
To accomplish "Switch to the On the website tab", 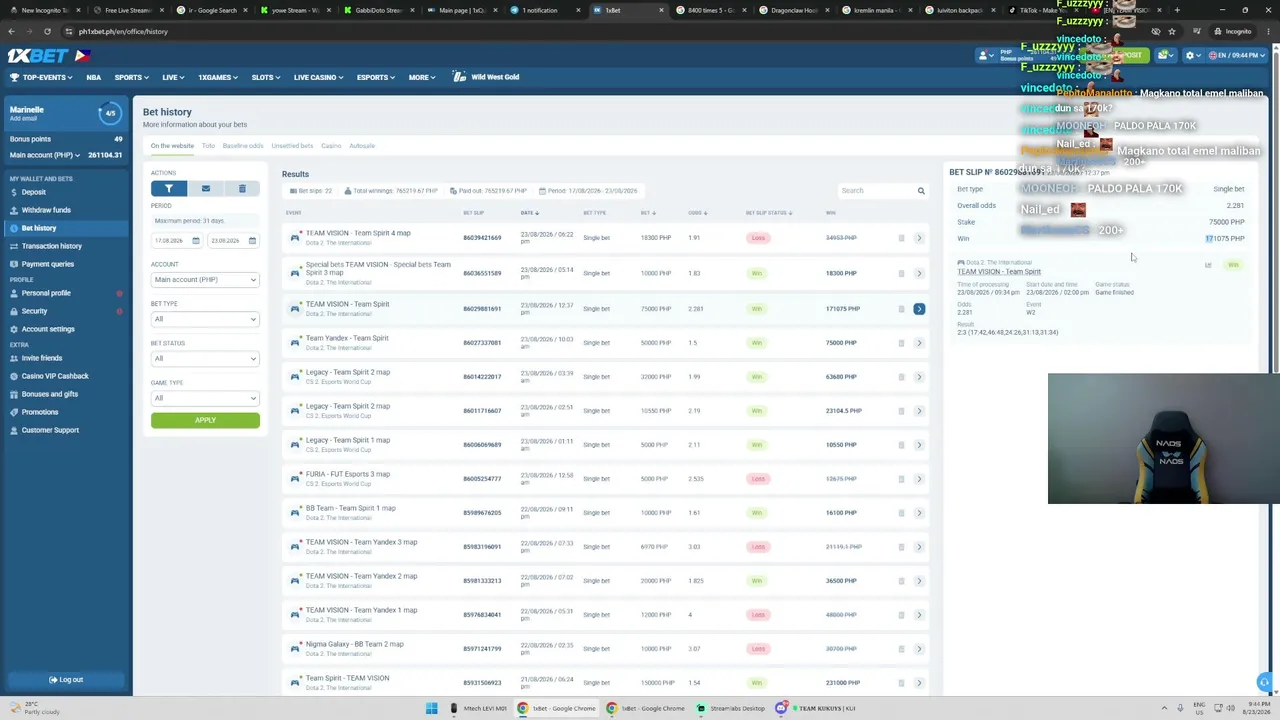I will 172,146.
